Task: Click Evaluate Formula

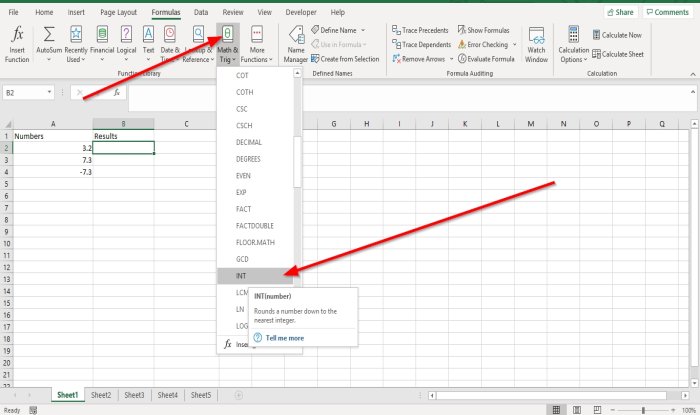Action: click(x=486, y=58)
